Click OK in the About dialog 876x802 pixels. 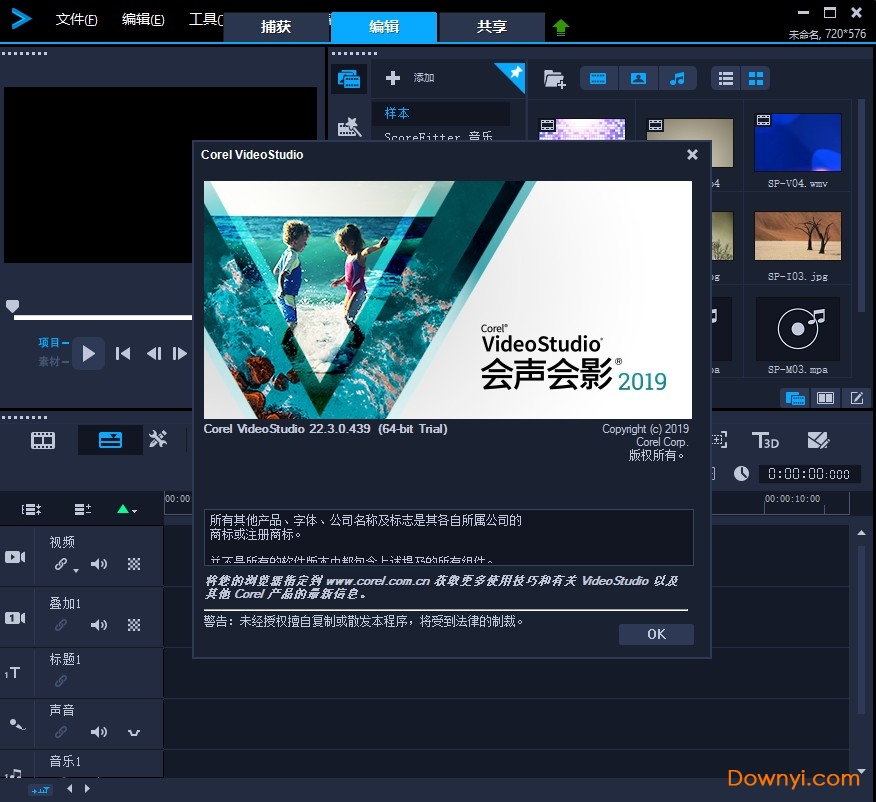tap(656, 634)
